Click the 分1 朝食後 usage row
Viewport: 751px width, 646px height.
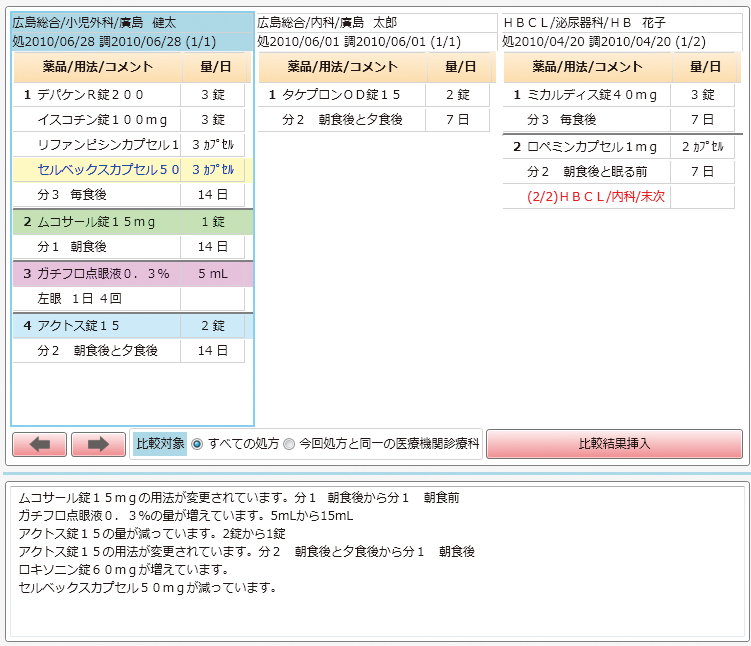pyautogui.click(x=129, y=247)
